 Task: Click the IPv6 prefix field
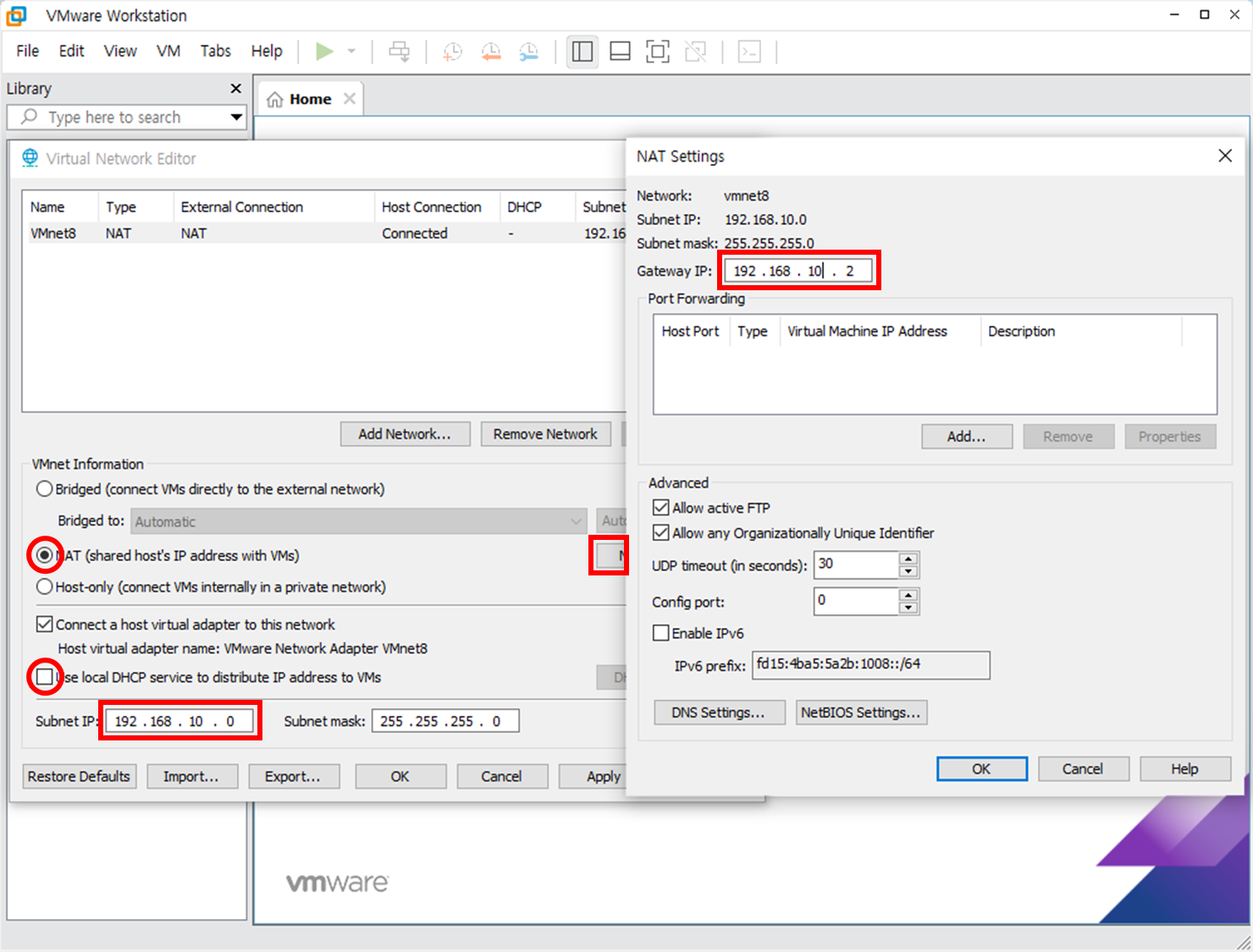(x=871, y=665)
